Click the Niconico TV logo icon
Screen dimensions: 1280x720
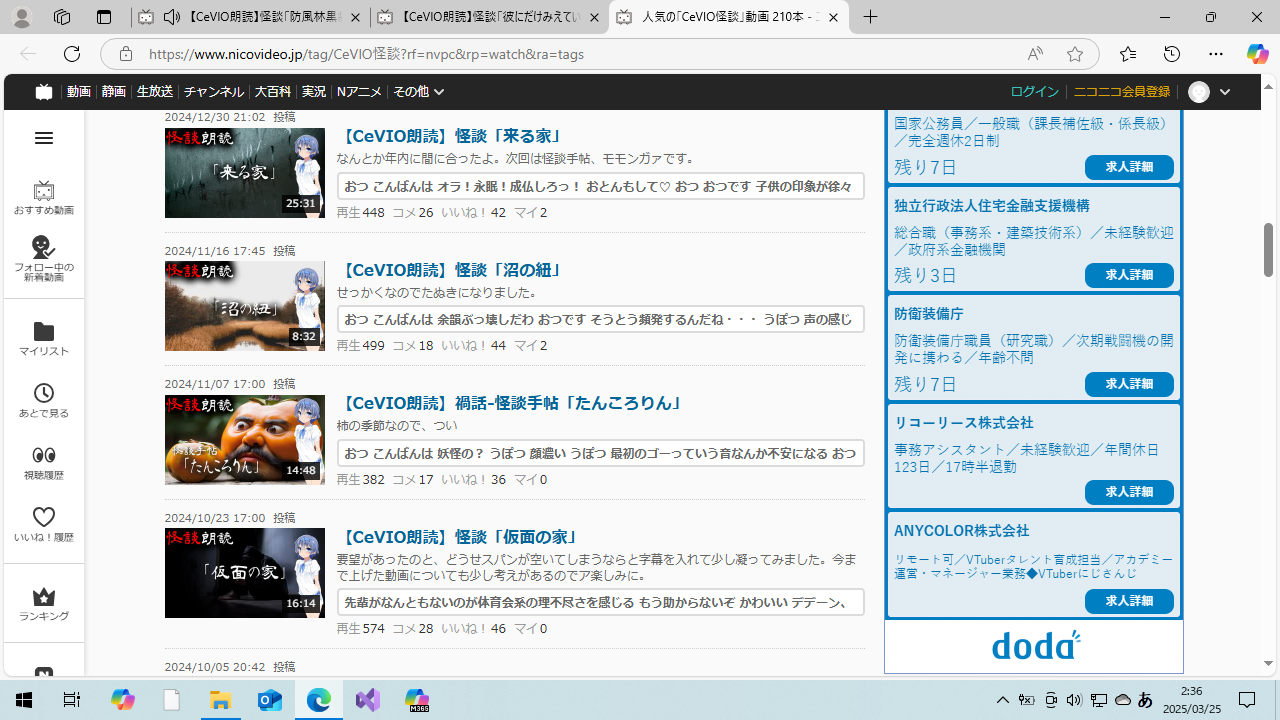click(x=43, y=92)
